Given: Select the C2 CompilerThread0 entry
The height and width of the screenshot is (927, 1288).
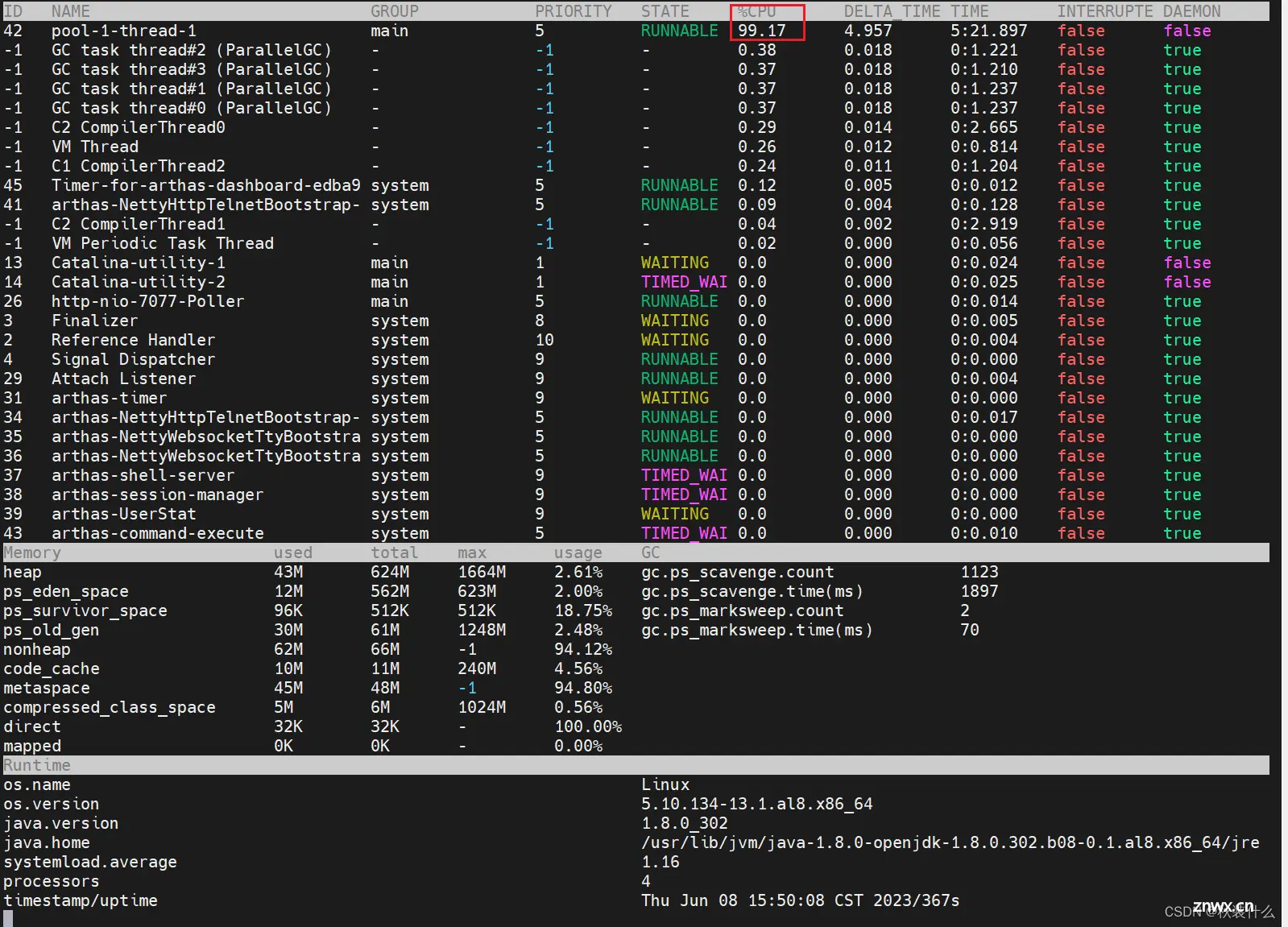Looking at the screenshot, I should click(139, 127).
